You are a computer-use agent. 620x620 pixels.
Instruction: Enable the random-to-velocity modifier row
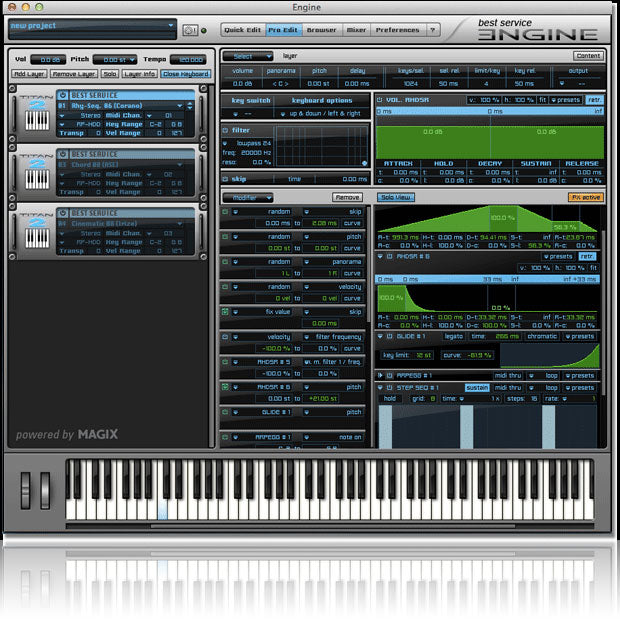click(225, 287)
